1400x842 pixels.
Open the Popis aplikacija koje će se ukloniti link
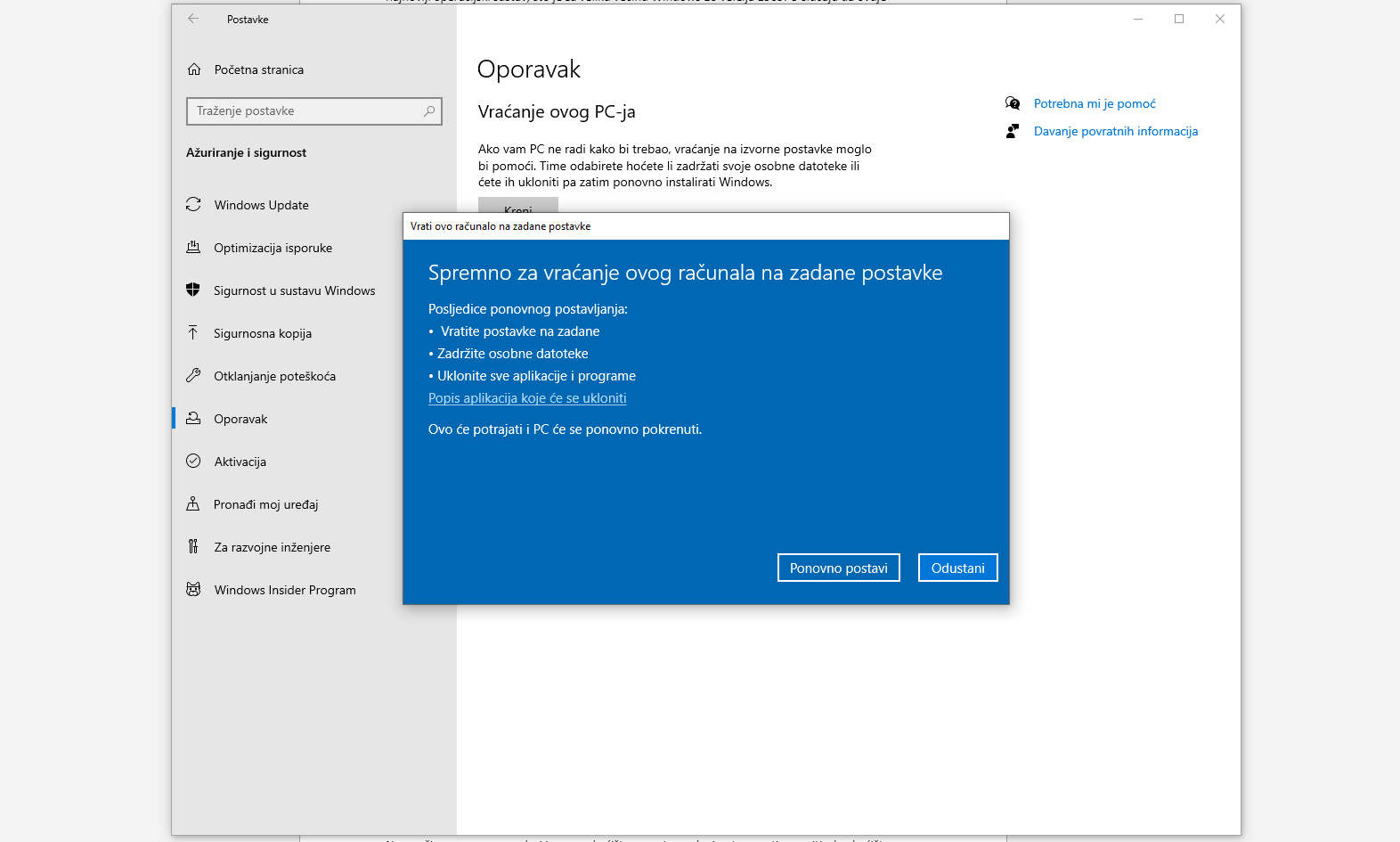[x=527, y=398]
